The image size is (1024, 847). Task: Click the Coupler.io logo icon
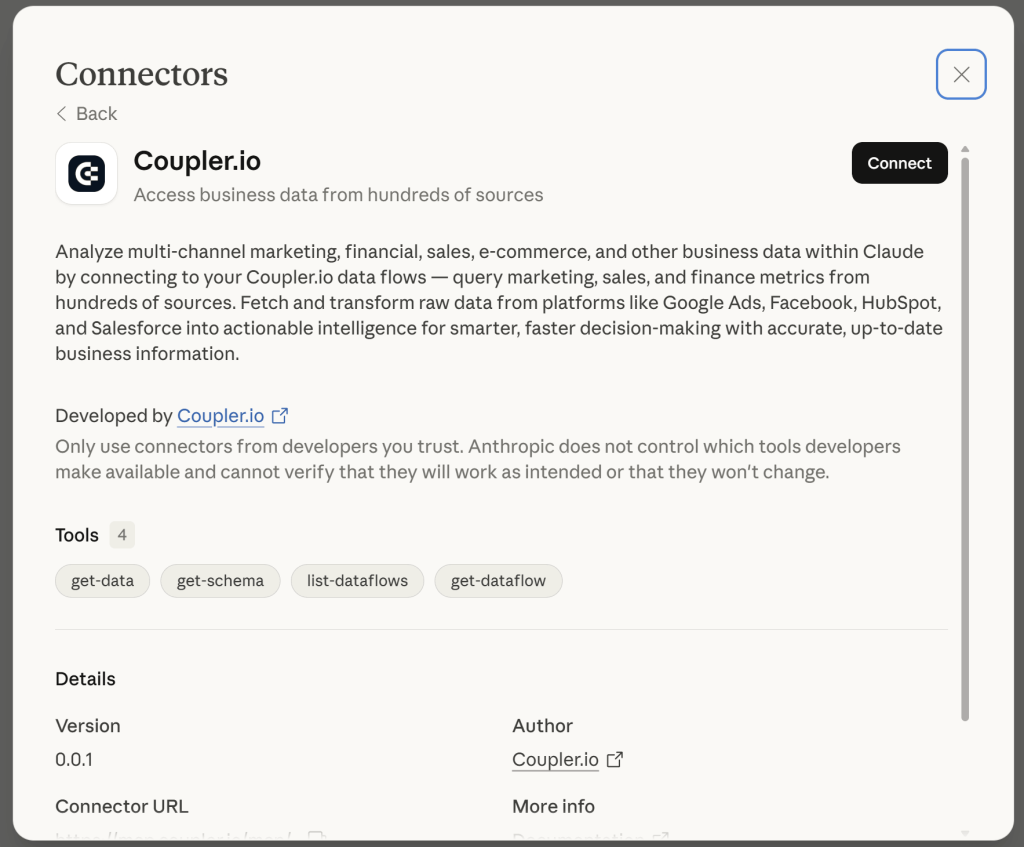pos(86,173)
